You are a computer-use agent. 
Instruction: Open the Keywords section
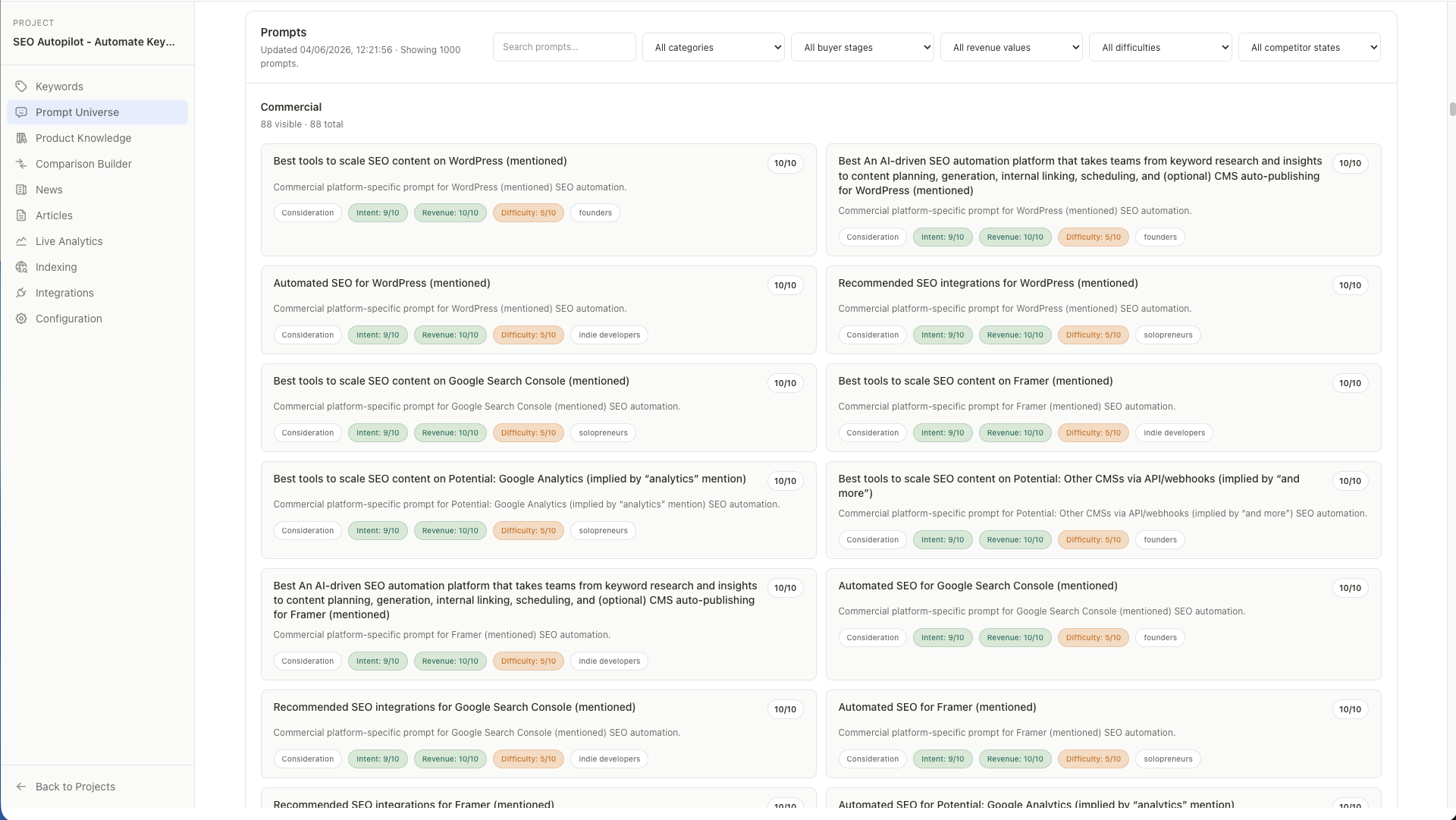[97, 86]
